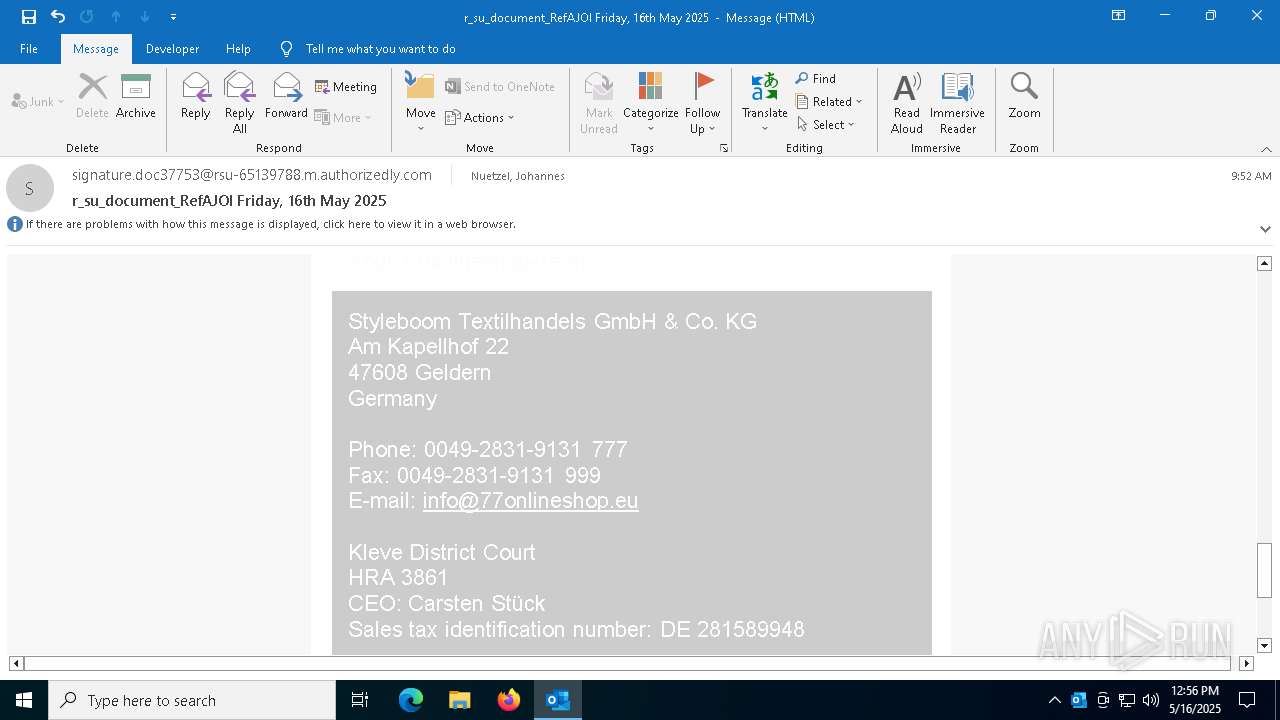
Task: Click the vertical scrollbar thumb
Action: click(1264, 570)
